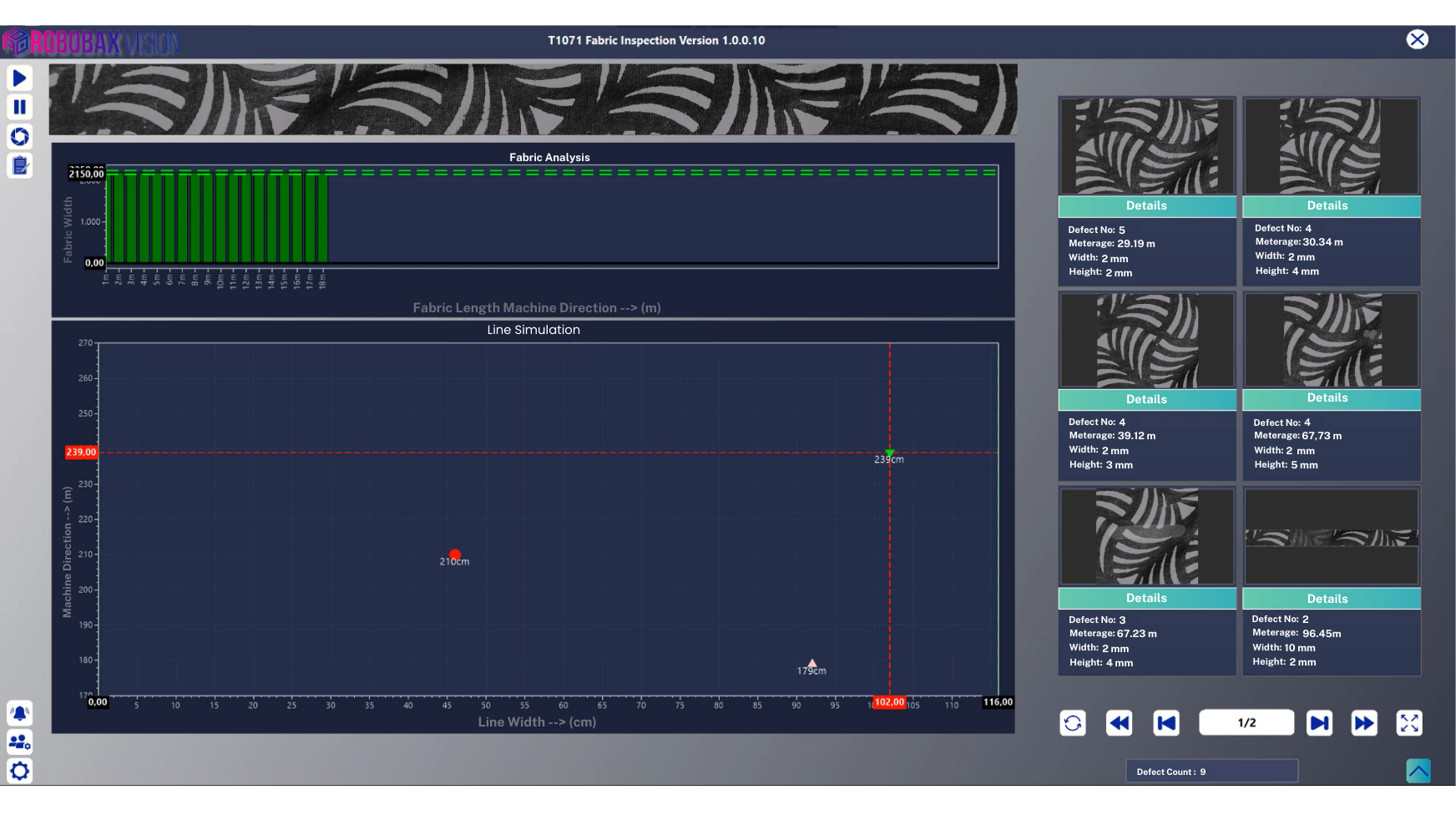Click the red defect marker at 210cm
Screen dimensions: 1456x815
455,554
